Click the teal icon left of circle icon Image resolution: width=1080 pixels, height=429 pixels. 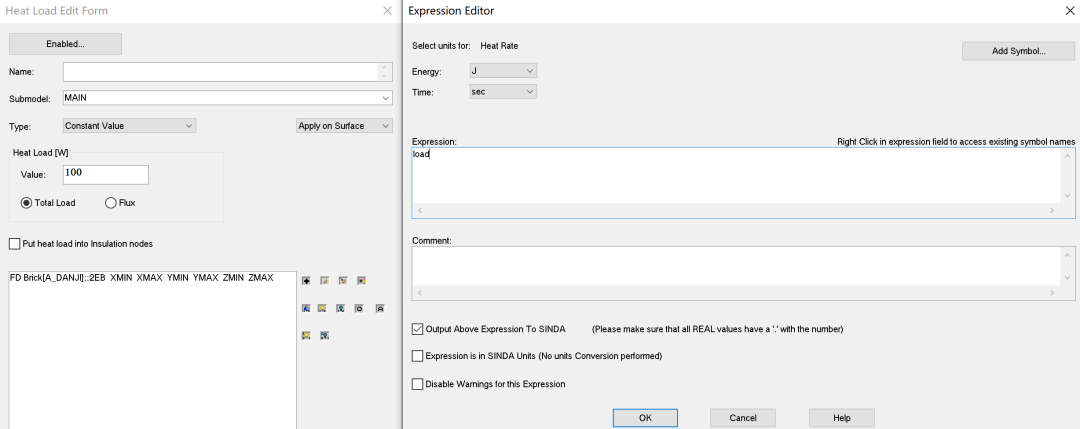click(341, 309)
